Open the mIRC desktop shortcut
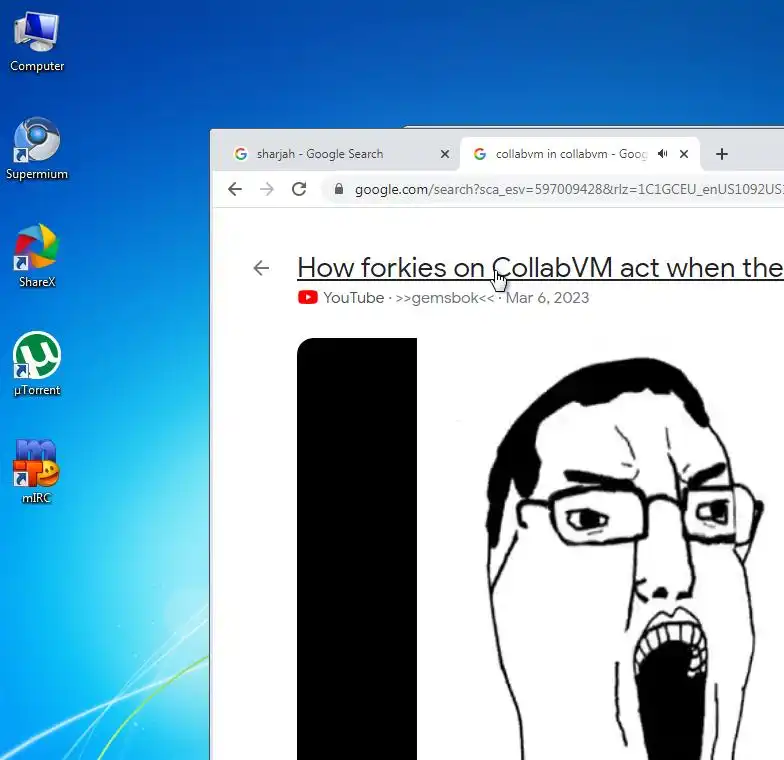 (x=37, y=472)
